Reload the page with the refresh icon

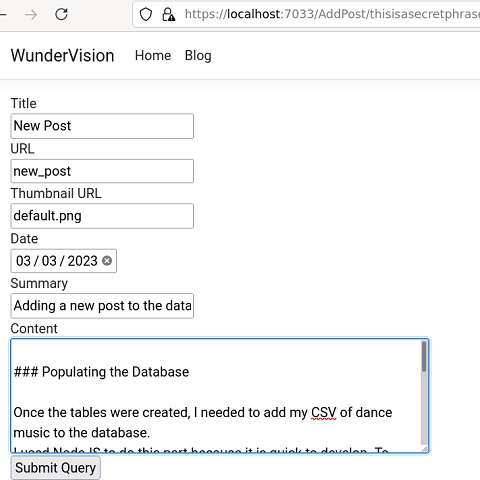pos(61,14)
